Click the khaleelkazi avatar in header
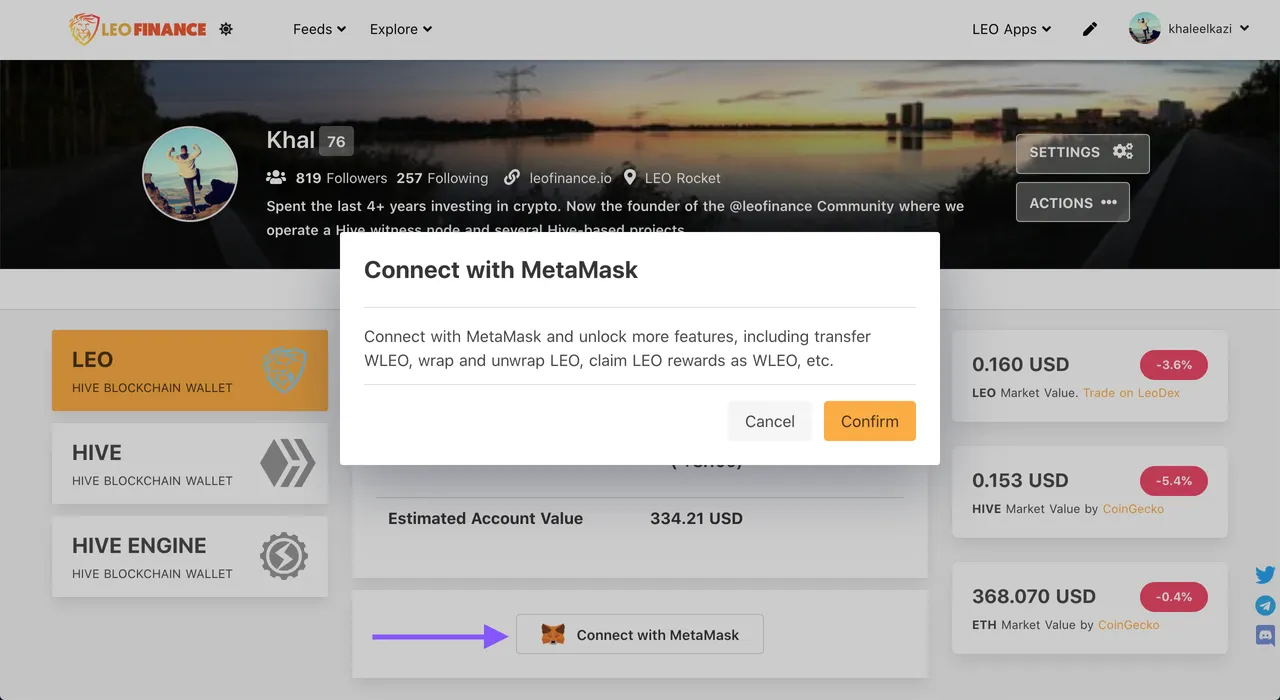The image size is (1280, 700). click(x=1144, y=28)
